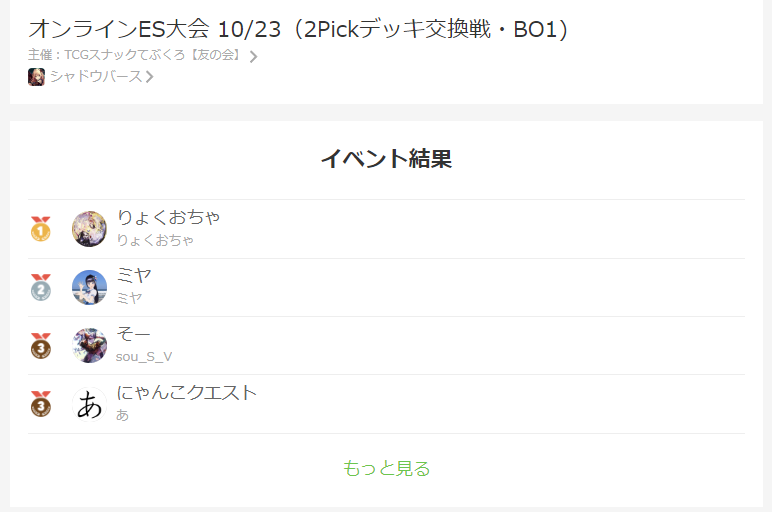Show more results with もっと見る

point(386,468)
